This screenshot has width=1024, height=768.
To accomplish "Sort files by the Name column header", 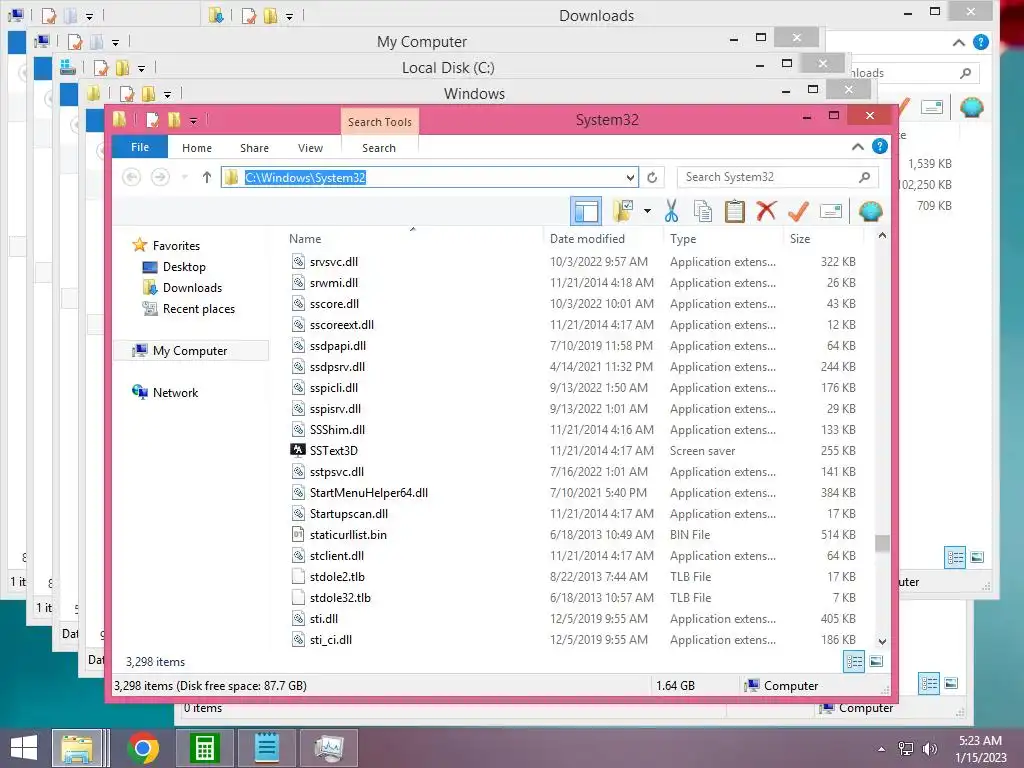I will 305,239.
